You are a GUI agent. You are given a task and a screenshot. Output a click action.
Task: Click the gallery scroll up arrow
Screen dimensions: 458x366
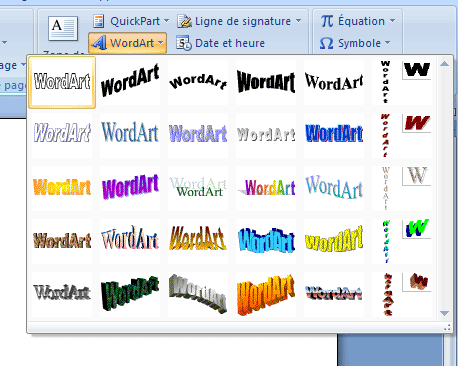click(444, 64)
